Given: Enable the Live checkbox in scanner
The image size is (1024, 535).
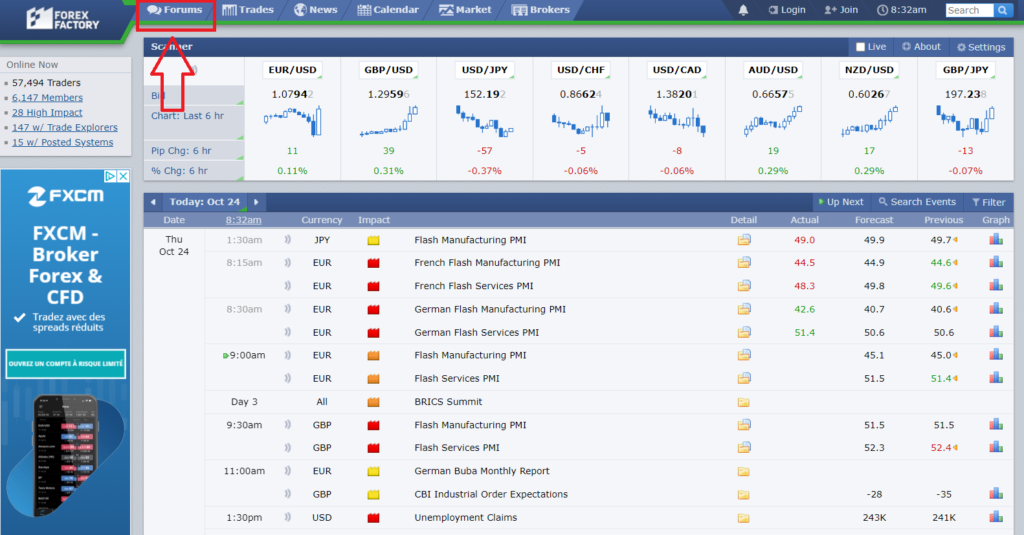Looking at the screenshot, I should (x=861, y=47).
